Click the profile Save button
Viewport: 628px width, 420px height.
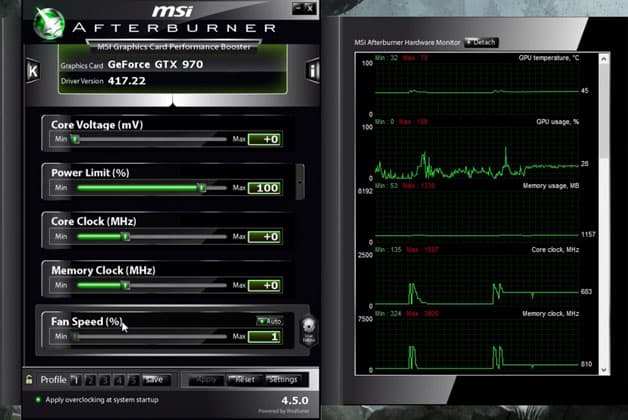[155, 380]
